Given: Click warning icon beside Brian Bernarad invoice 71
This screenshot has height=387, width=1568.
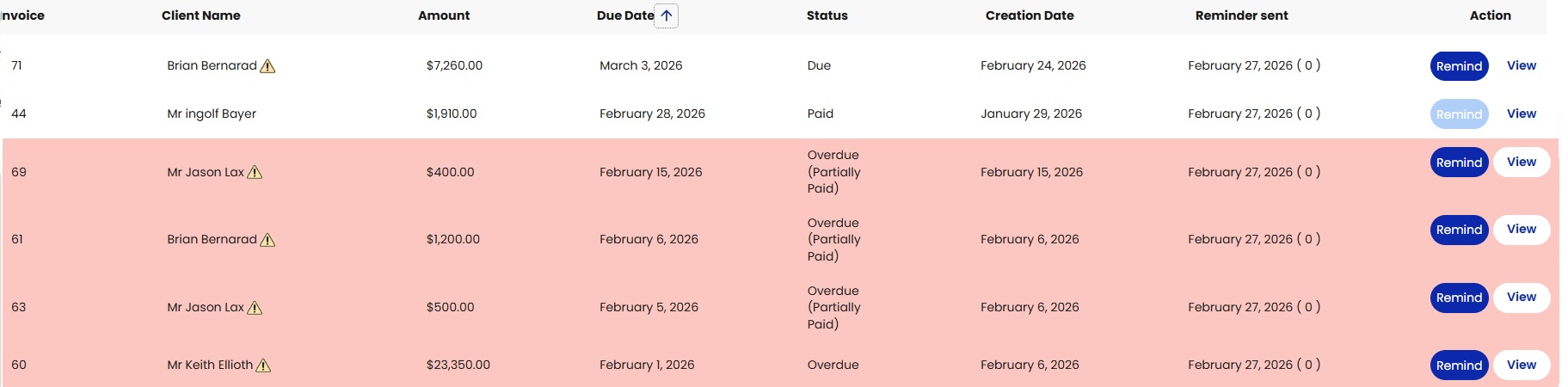Looking at the screenshot, I should tap(267, 66).
